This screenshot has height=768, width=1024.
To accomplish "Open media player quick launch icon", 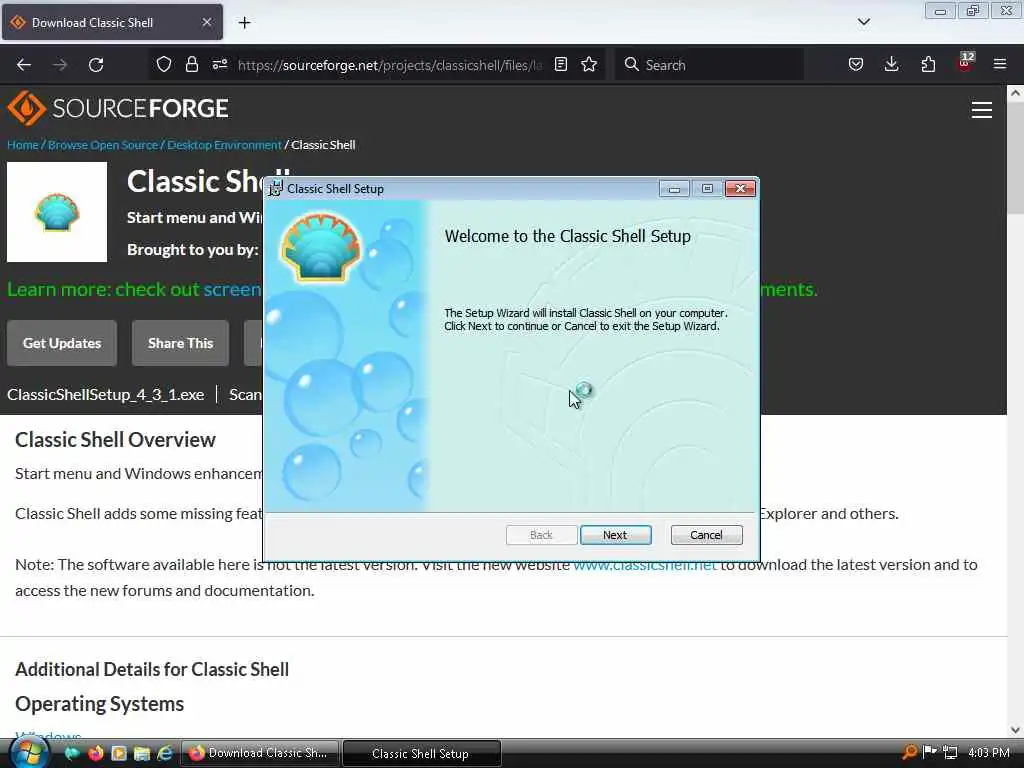I will [118, 753].
